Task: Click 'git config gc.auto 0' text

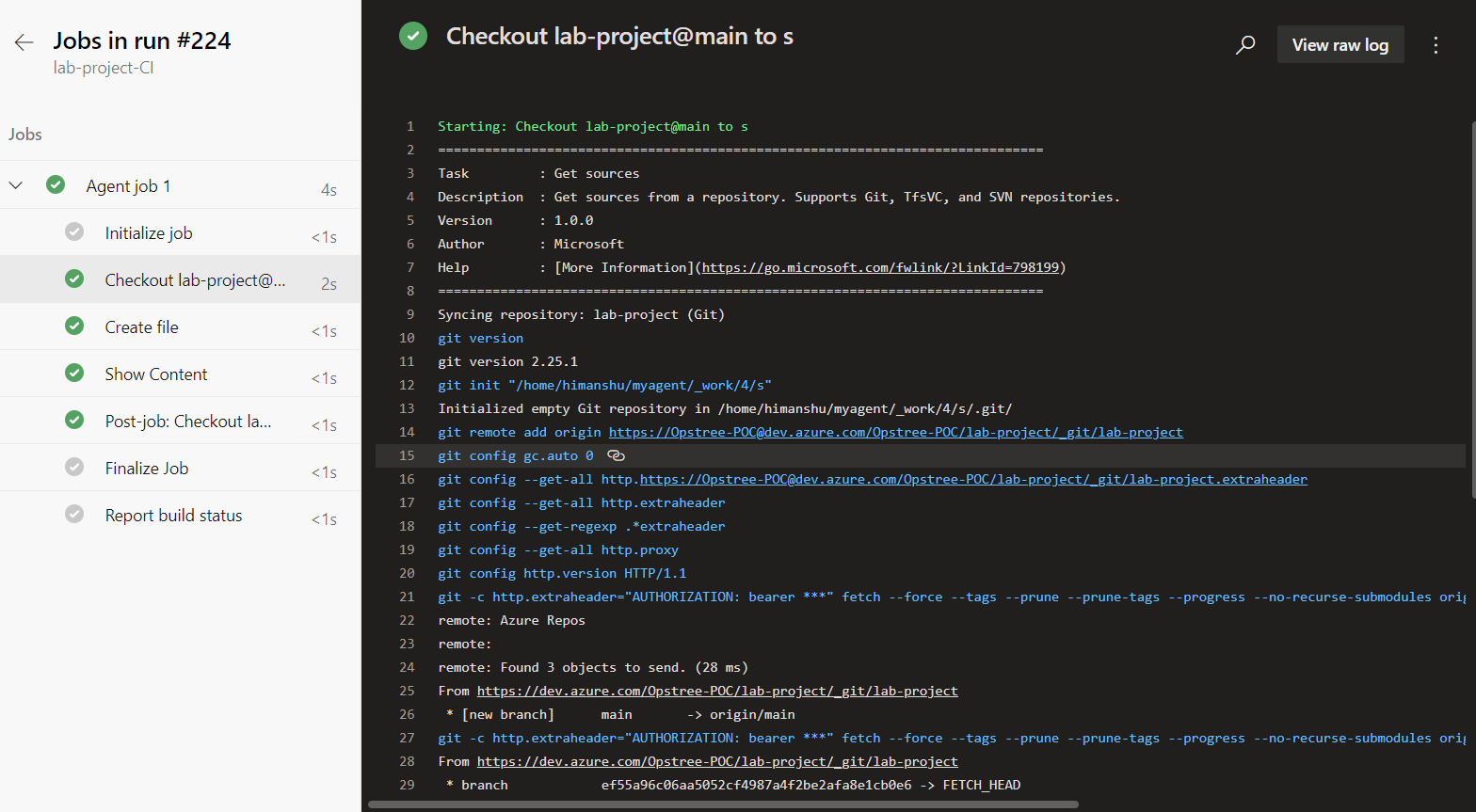Action: 515,455
